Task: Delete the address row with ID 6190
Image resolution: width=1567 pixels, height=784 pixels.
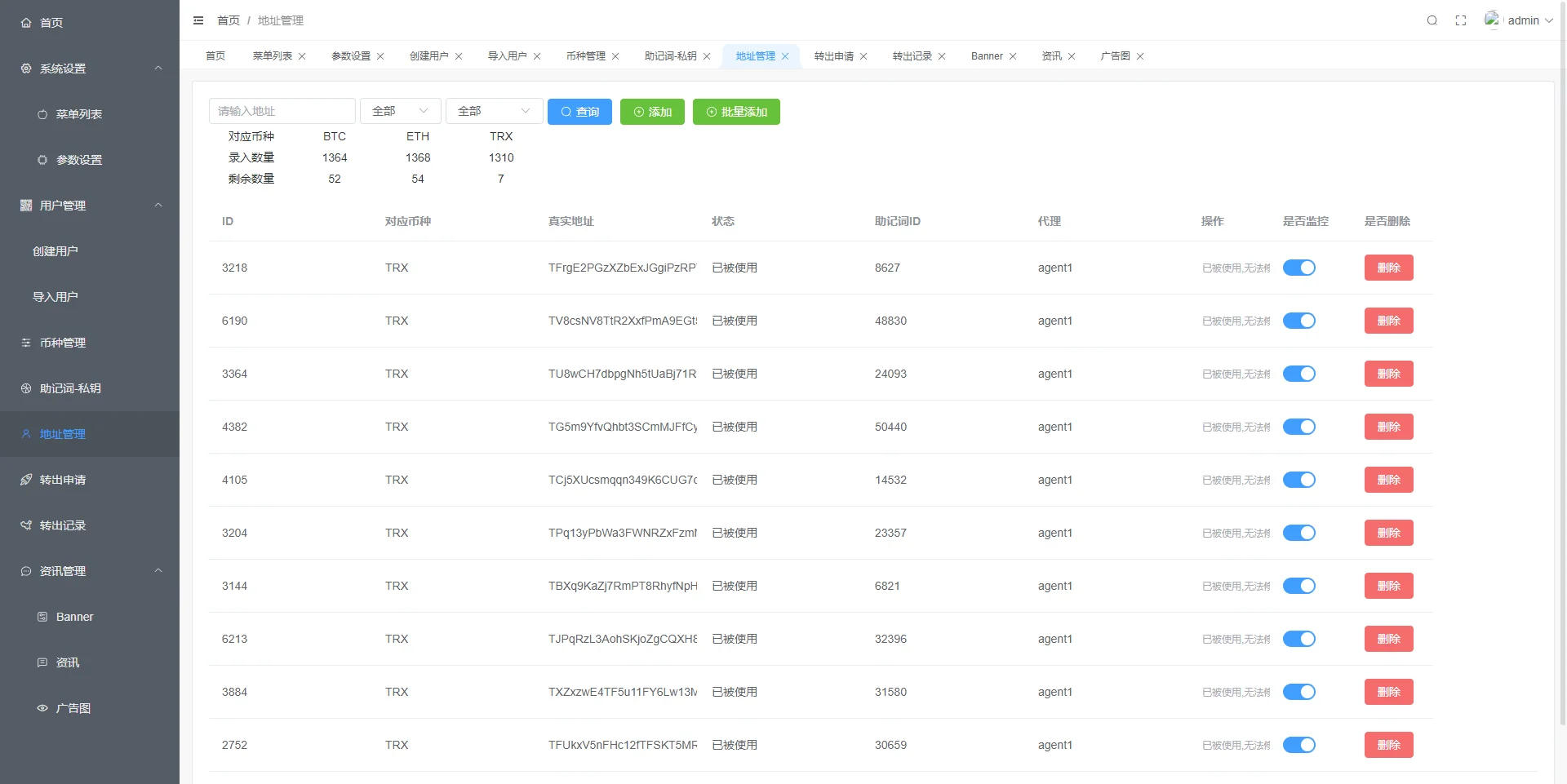Action: click(1388, 321)
